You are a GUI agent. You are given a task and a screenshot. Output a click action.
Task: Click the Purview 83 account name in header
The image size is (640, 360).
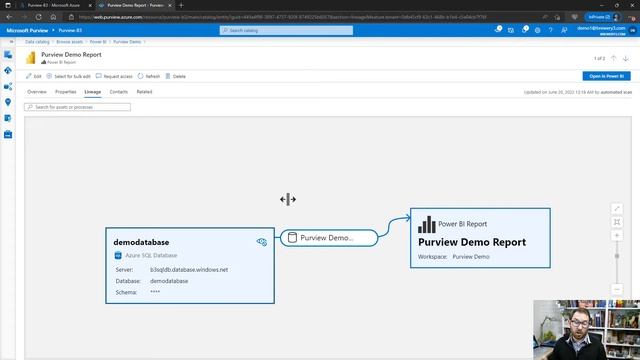(70, 30)
